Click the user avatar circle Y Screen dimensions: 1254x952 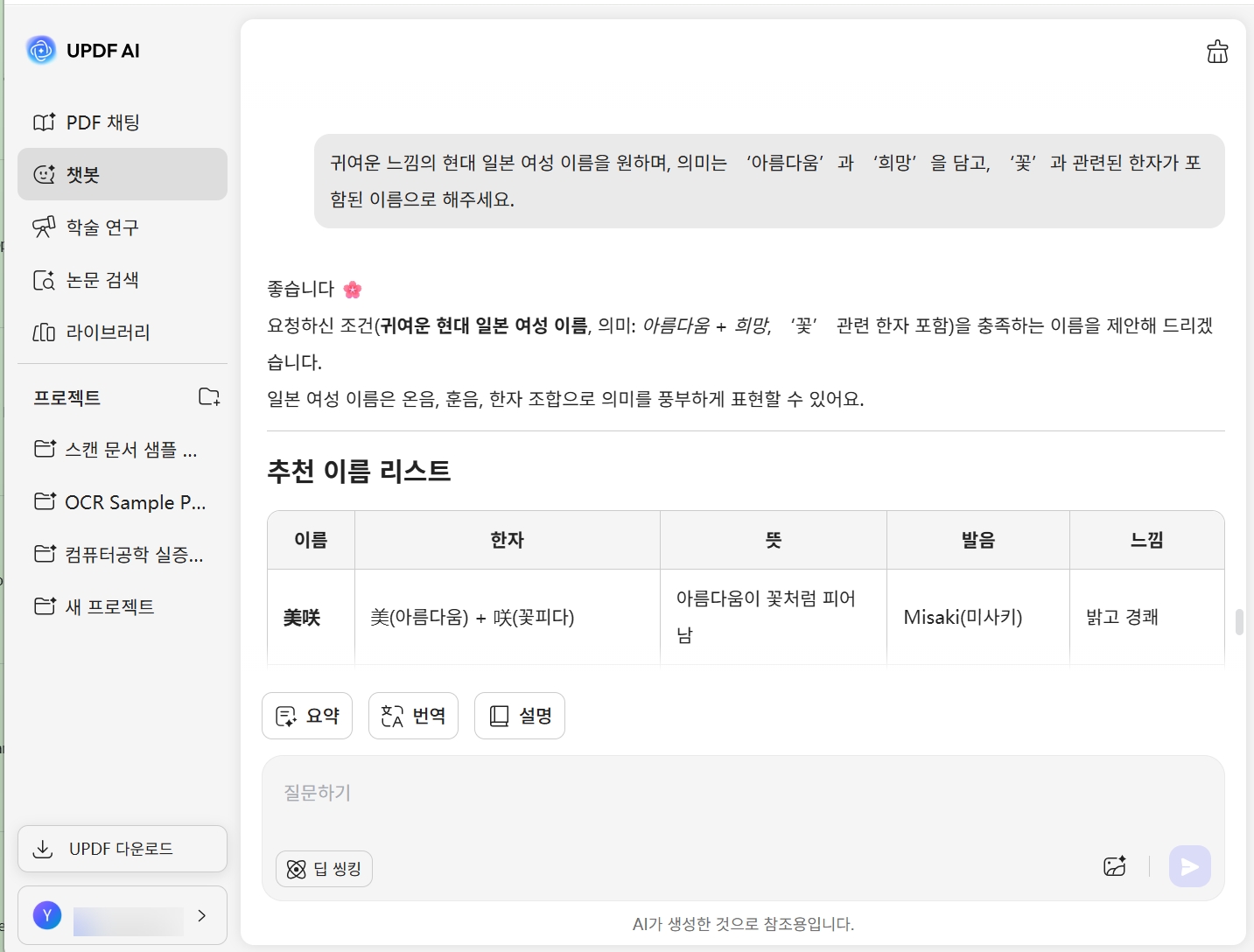(47, 915)
